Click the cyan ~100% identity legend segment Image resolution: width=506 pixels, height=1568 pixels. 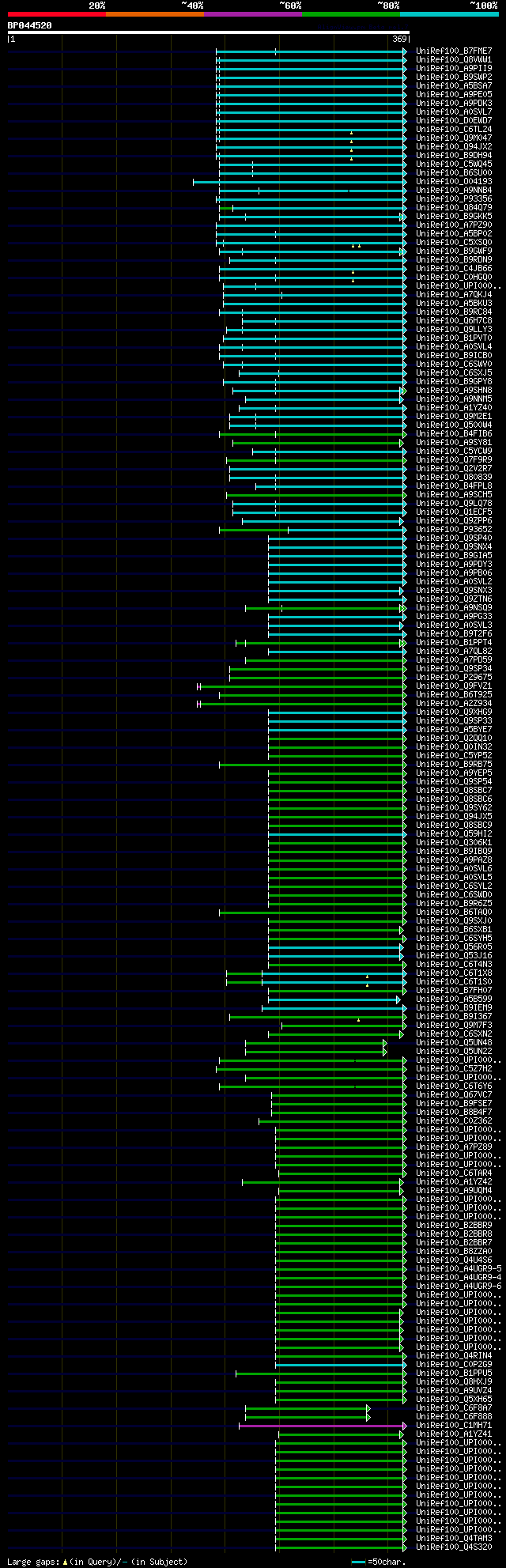(448, 14)
